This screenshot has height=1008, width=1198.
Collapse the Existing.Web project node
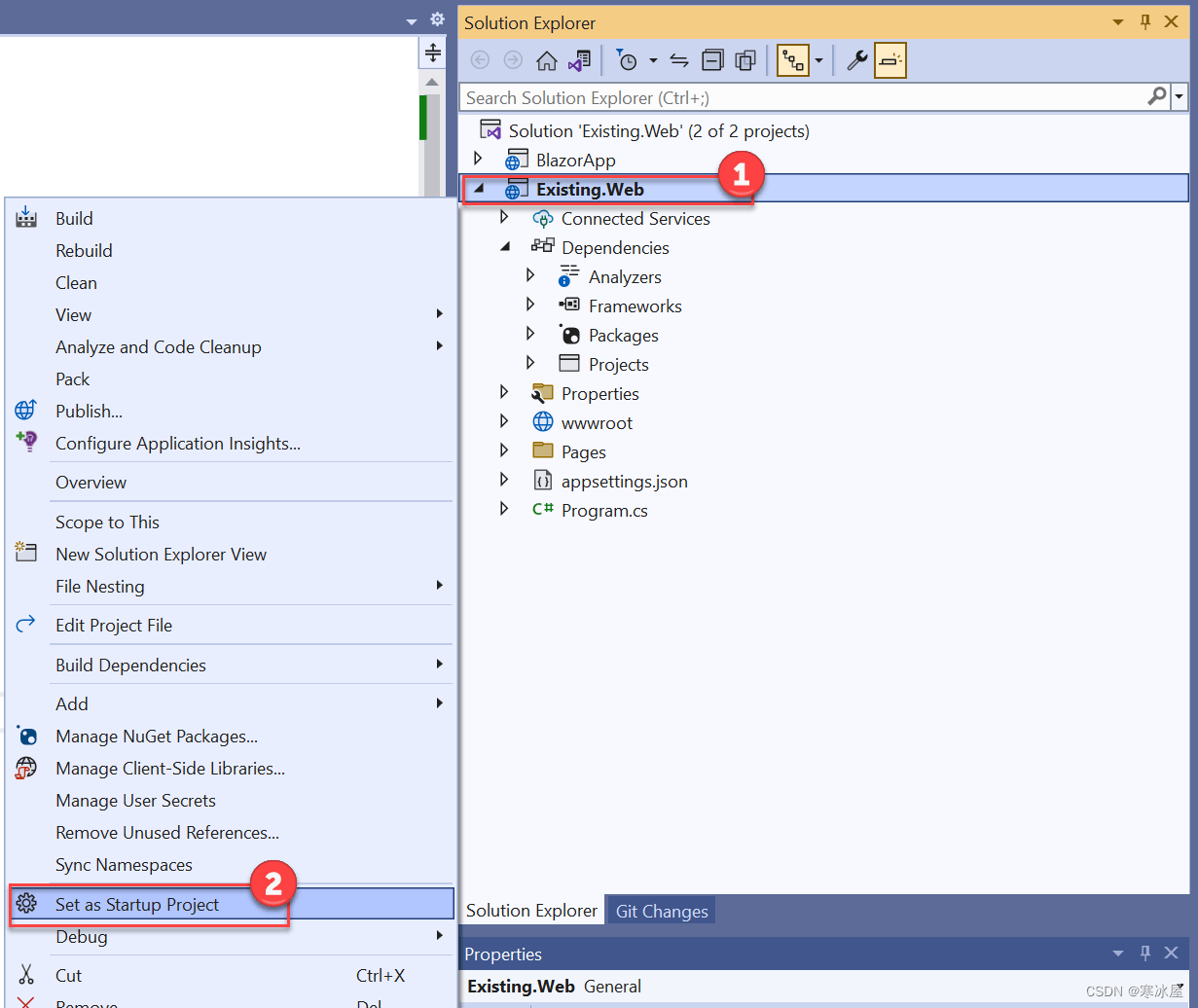click(x=479, y=188)
